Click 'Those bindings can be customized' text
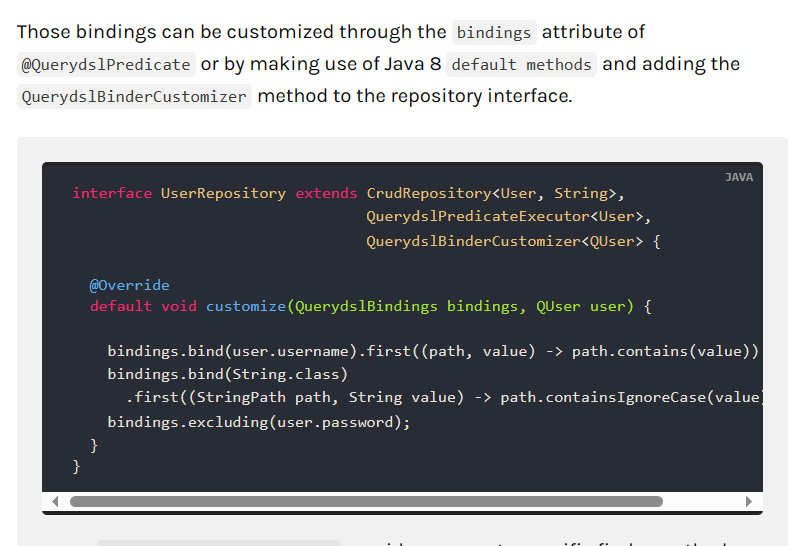This screenshot has height=546, width=790. (x=176, y=32)
